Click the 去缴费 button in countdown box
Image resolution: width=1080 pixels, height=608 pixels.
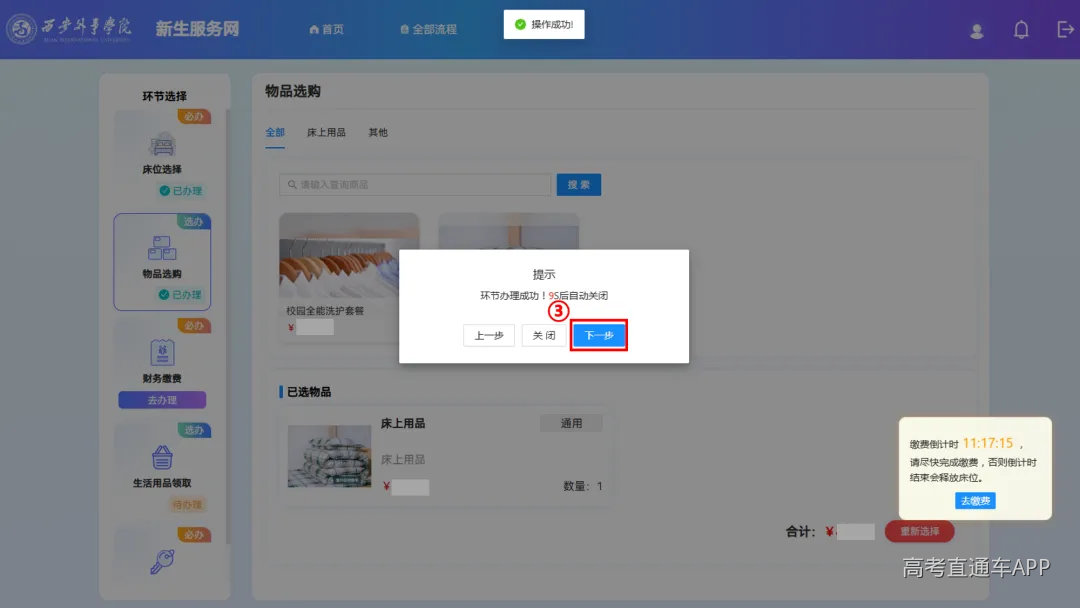[x=975, y=501]
